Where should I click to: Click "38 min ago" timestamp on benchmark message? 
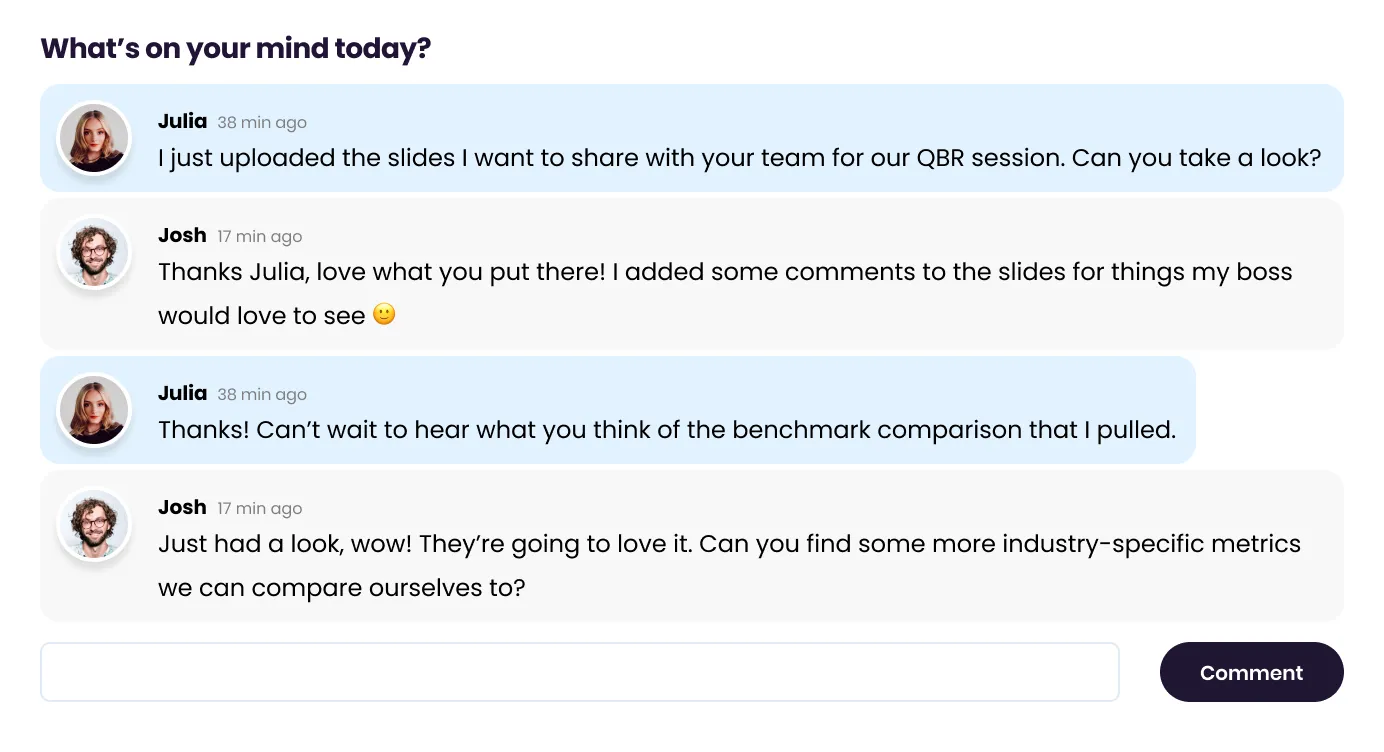click(x=262, y=395)
